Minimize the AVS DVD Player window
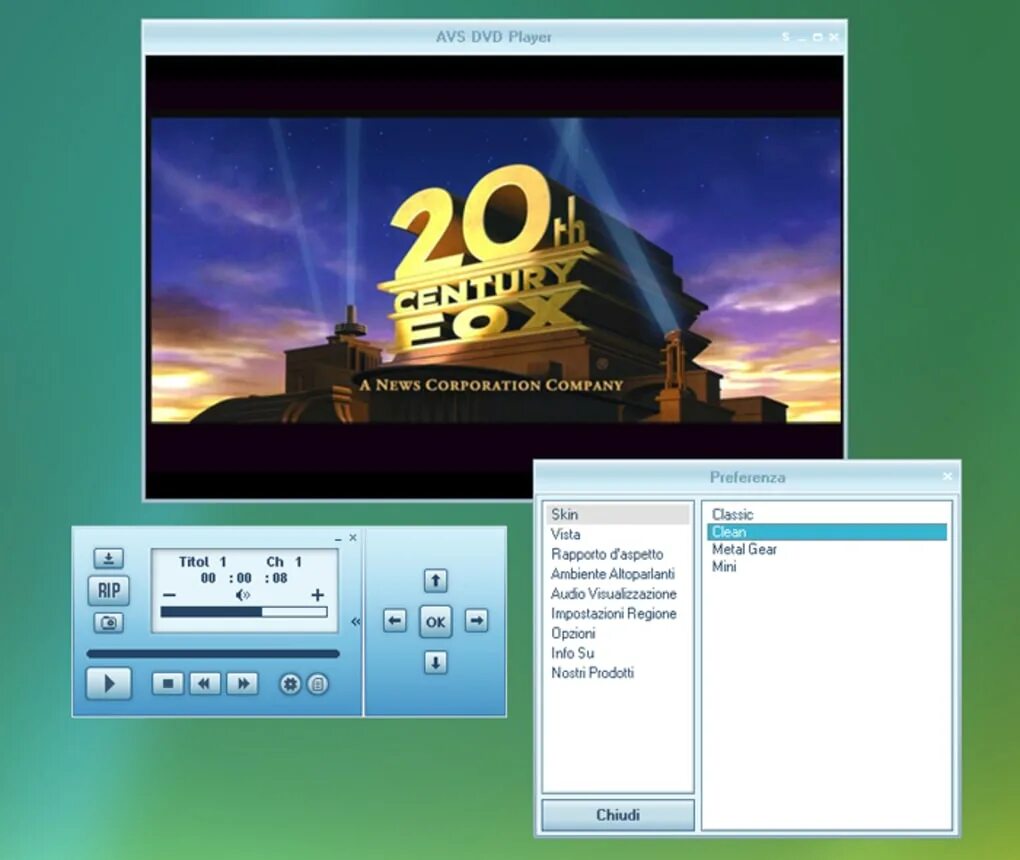1020x860 pixels. pyautogui.click(x=802, y=38)
